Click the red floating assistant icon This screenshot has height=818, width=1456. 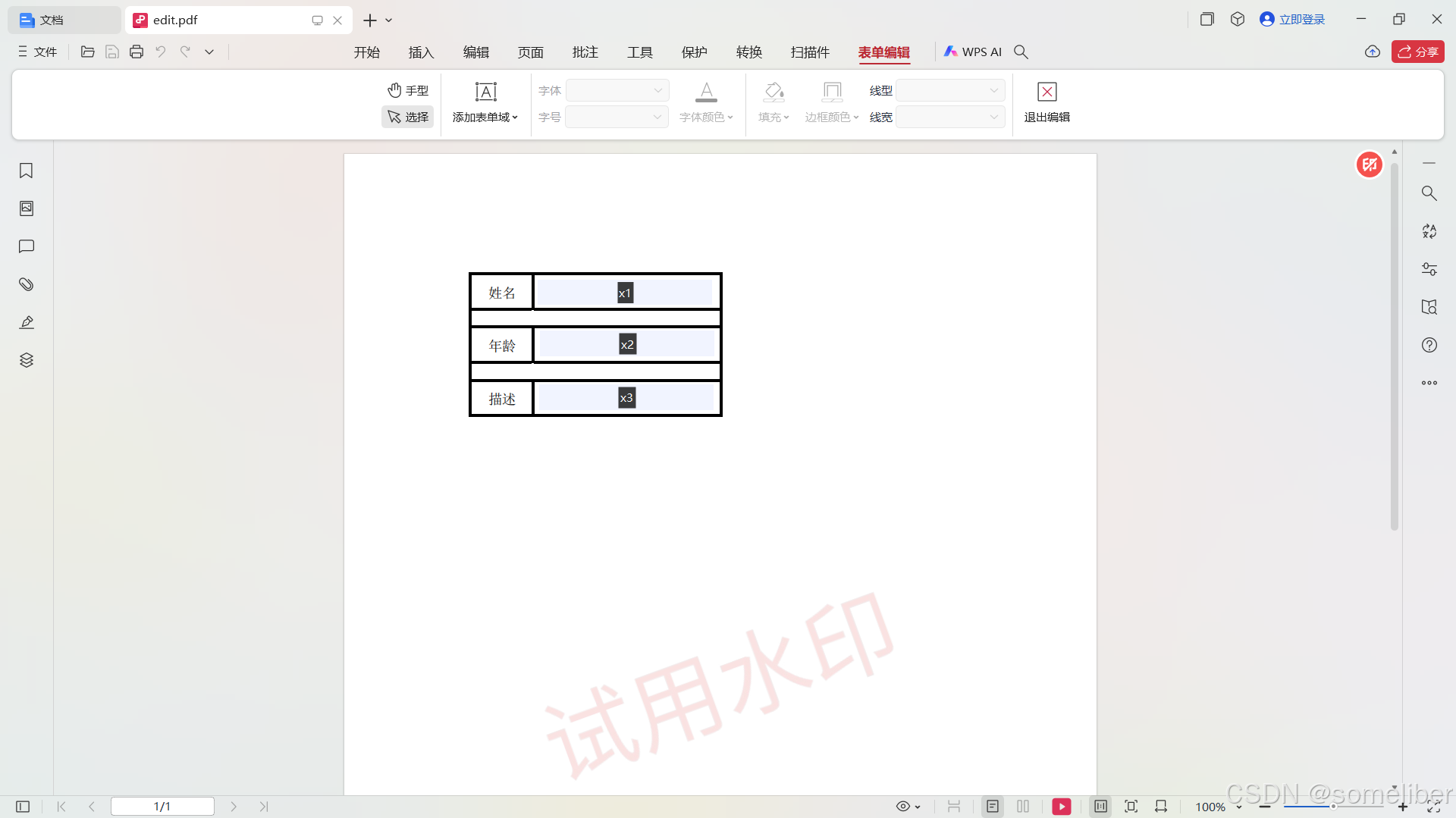point(1370,165)
